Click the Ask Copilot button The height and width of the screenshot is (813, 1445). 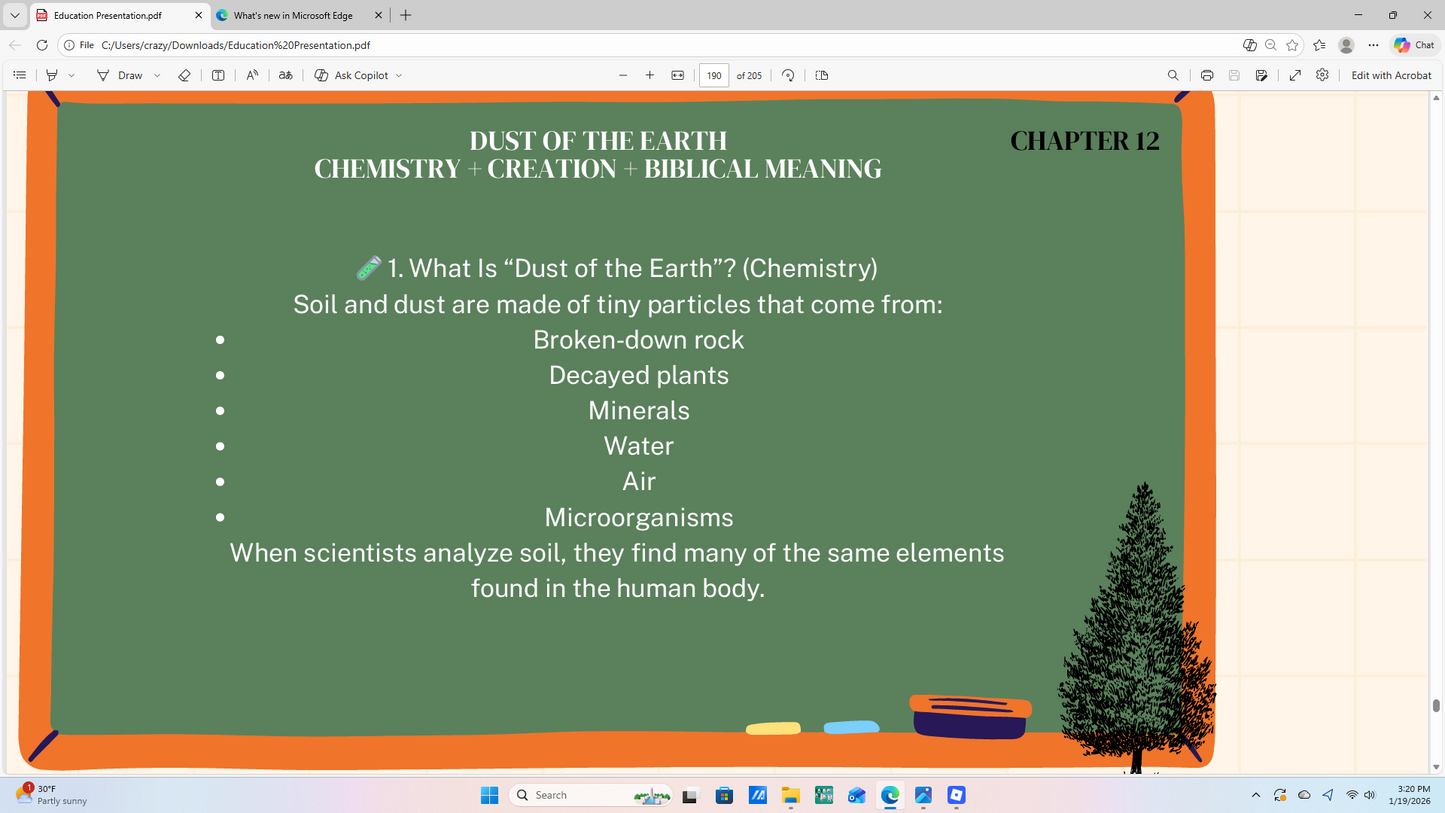click(x=351, y=75)
